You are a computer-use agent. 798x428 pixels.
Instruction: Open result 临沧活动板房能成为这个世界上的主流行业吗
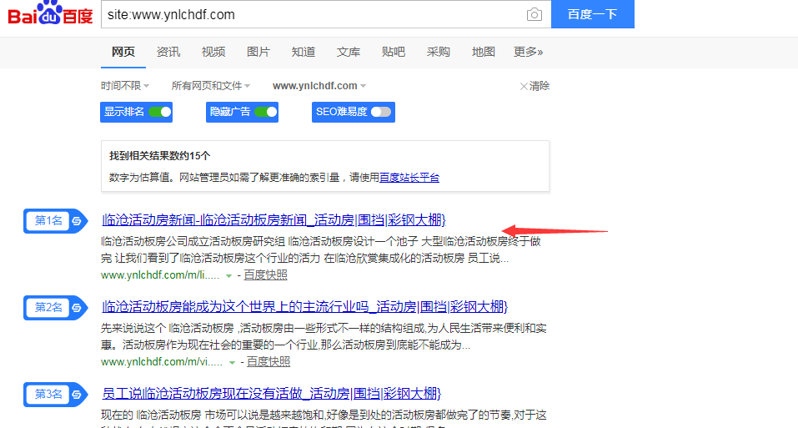tap(305, 307)
